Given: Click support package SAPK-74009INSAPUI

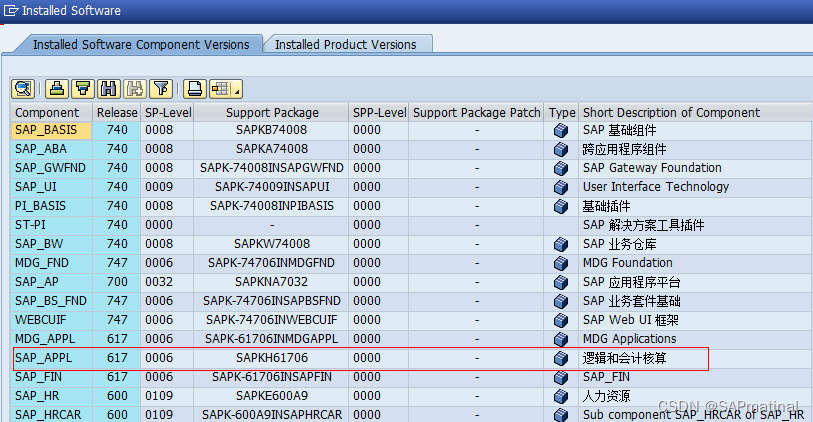Looking at the screenshot, I should 272,187.
